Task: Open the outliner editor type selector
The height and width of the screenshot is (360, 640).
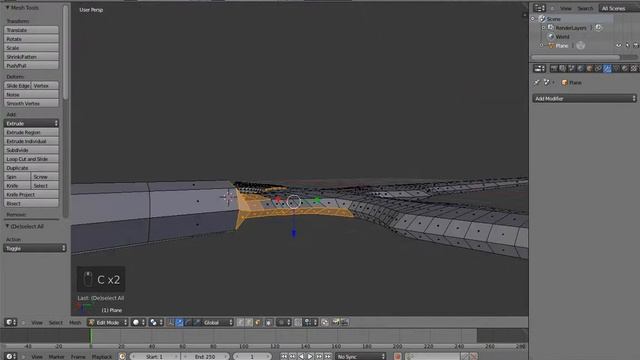Action: tap(539, 8)
